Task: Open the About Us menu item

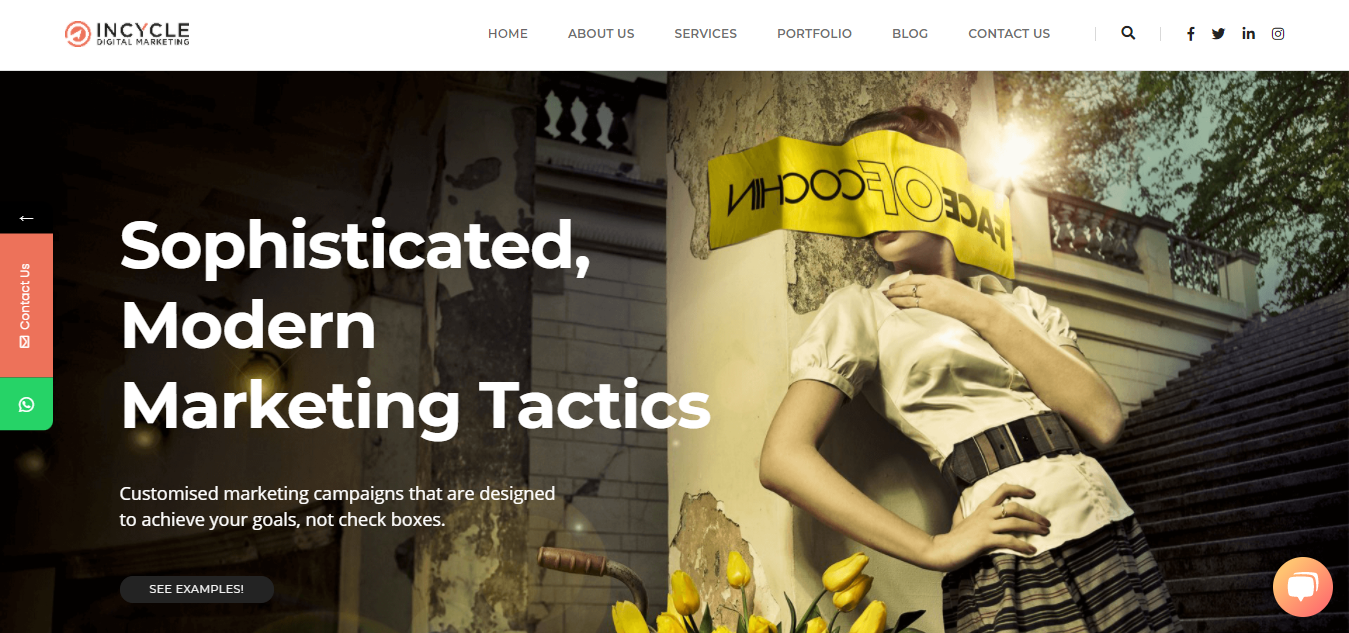Action: coord(601,34)
